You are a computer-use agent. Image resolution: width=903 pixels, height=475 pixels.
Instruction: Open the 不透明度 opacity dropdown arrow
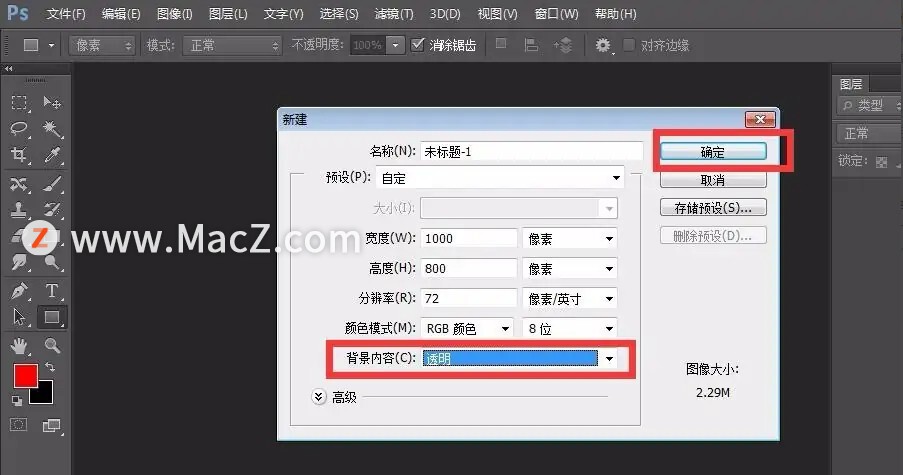click(396, 45)
